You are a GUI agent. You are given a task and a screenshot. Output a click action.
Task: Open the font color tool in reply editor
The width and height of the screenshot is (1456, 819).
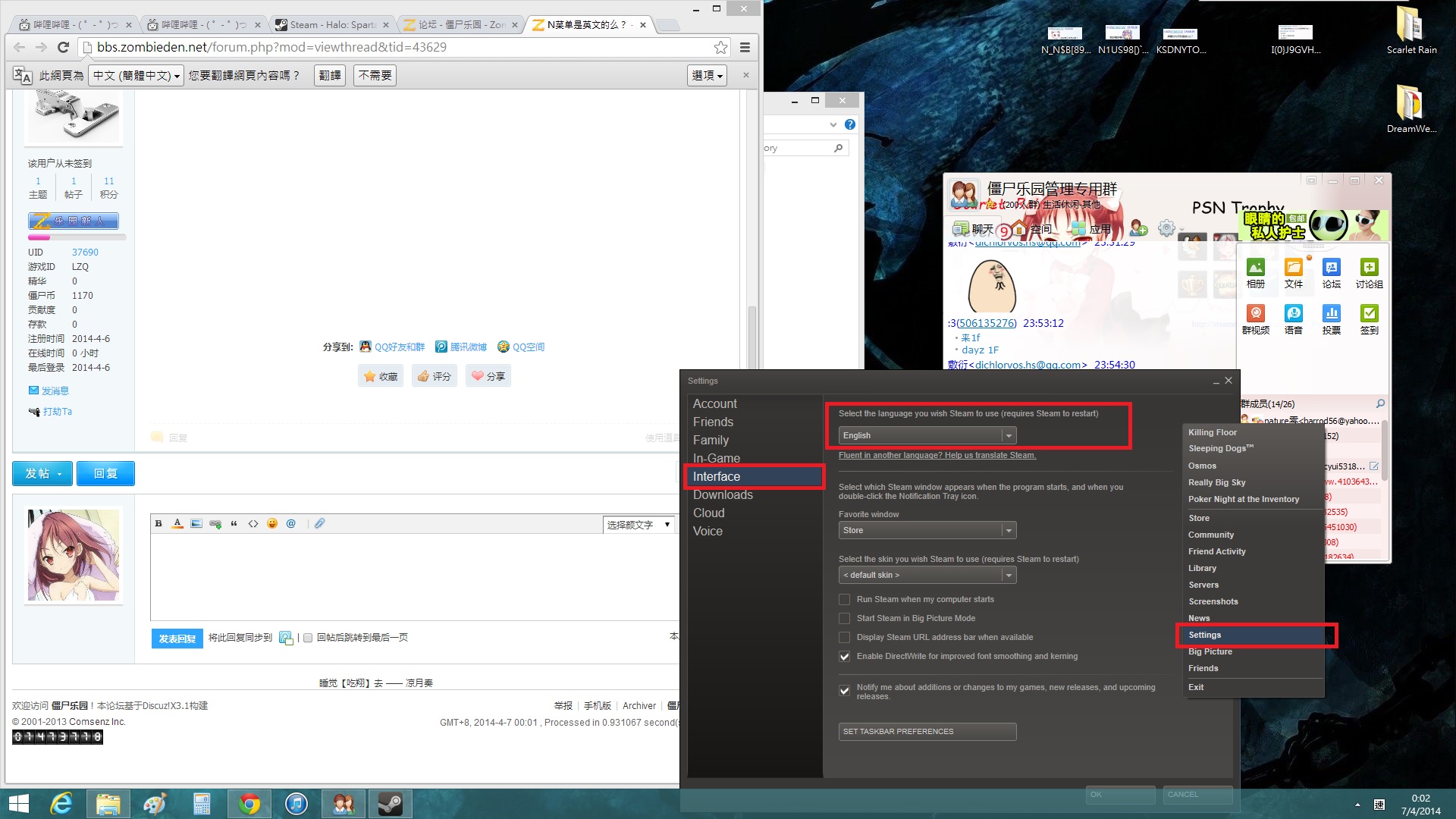[177, 523]
